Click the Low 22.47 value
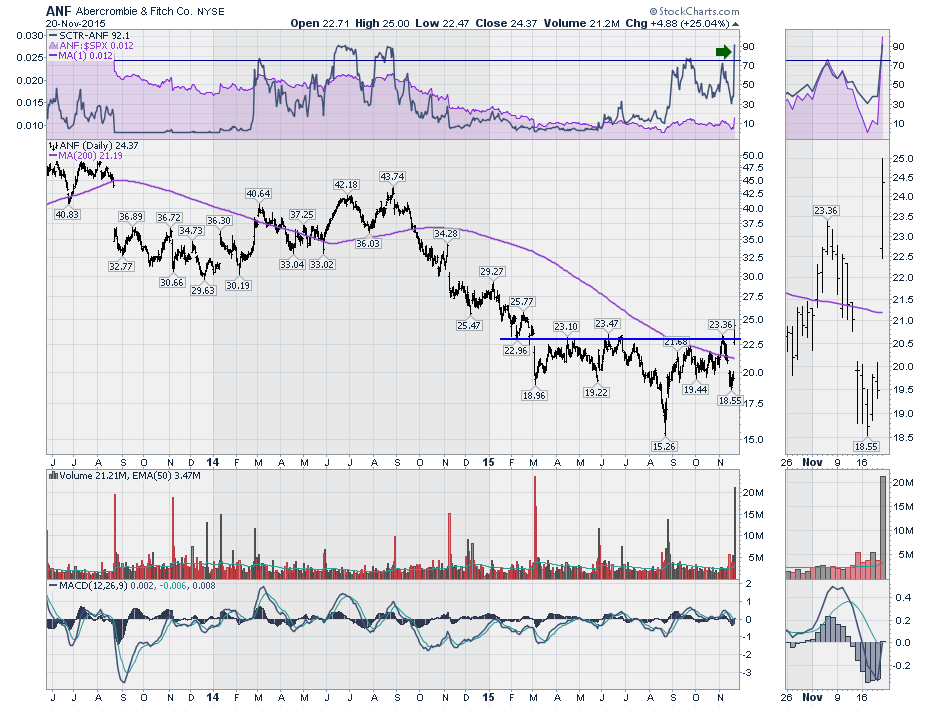 click(442, 23)
